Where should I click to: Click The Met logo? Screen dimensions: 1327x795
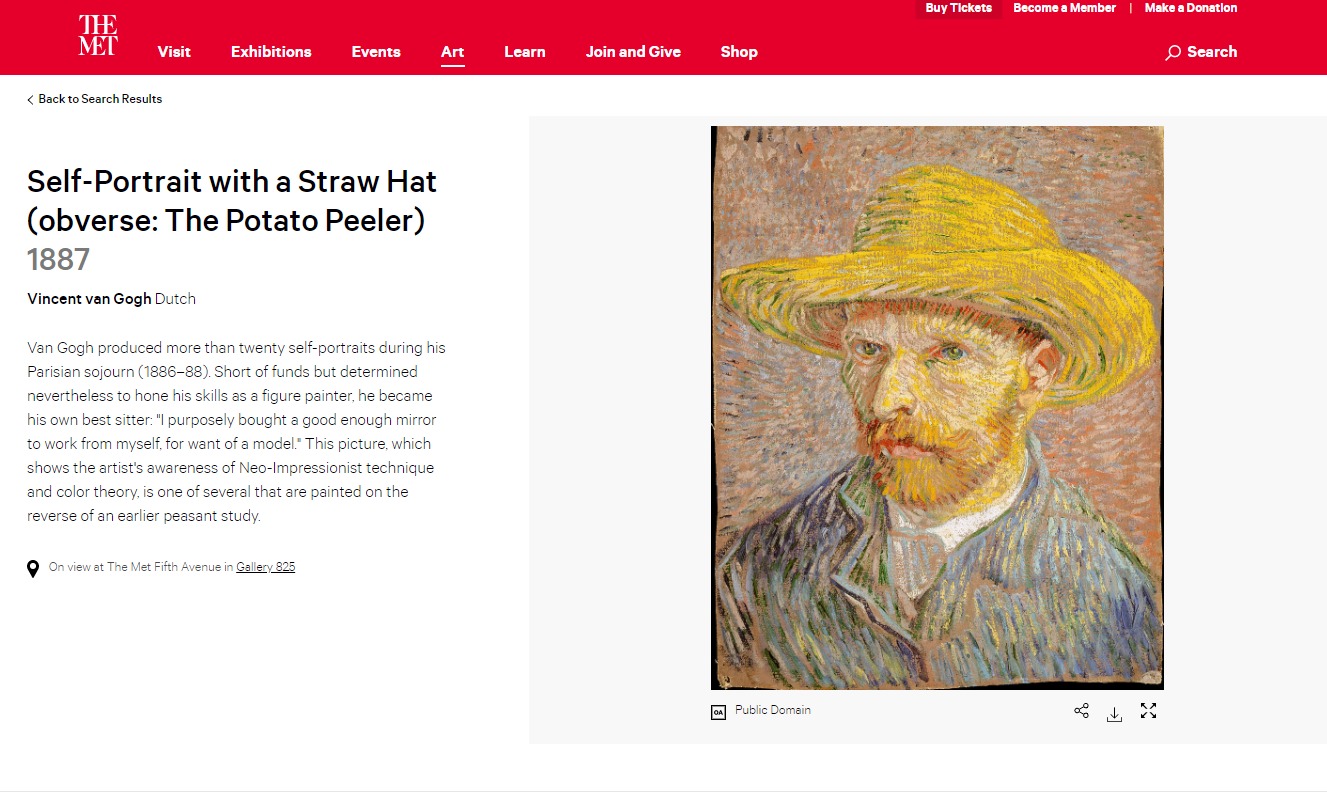click(98, 35)
